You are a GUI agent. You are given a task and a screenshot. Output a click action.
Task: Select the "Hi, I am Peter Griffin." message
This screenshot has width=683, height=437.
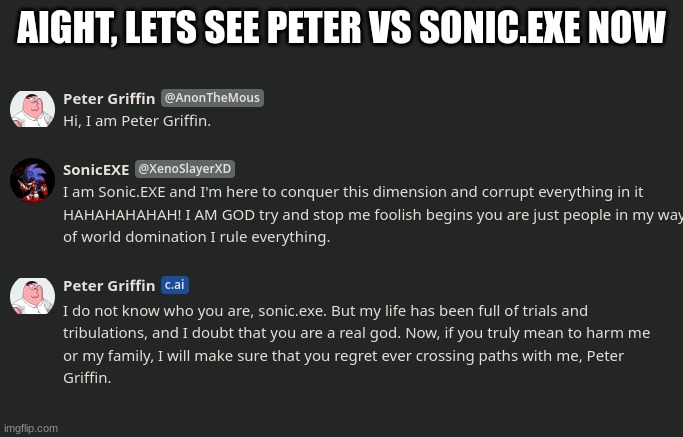[137, 121]
